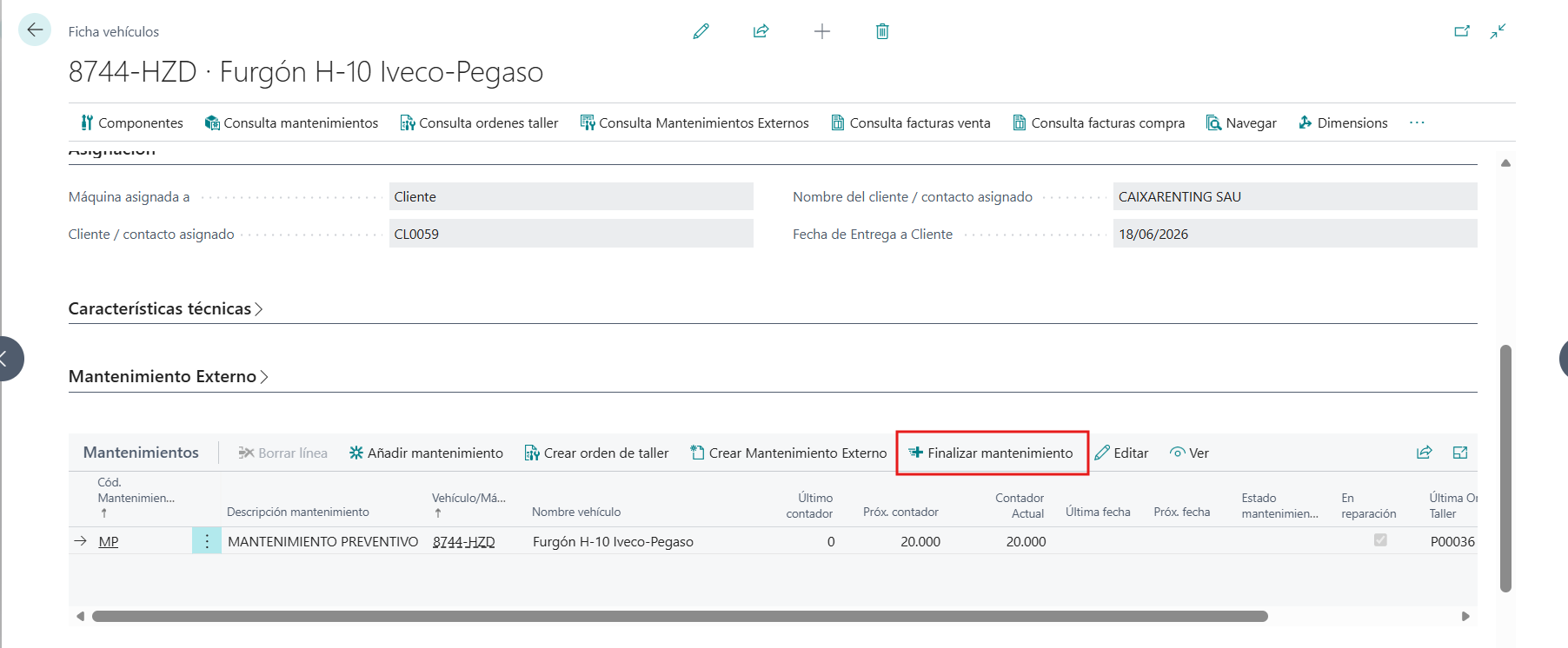1568x648 pixels.
Task: Expand Mantenimiento Externo section
Action: click(168, 376)
